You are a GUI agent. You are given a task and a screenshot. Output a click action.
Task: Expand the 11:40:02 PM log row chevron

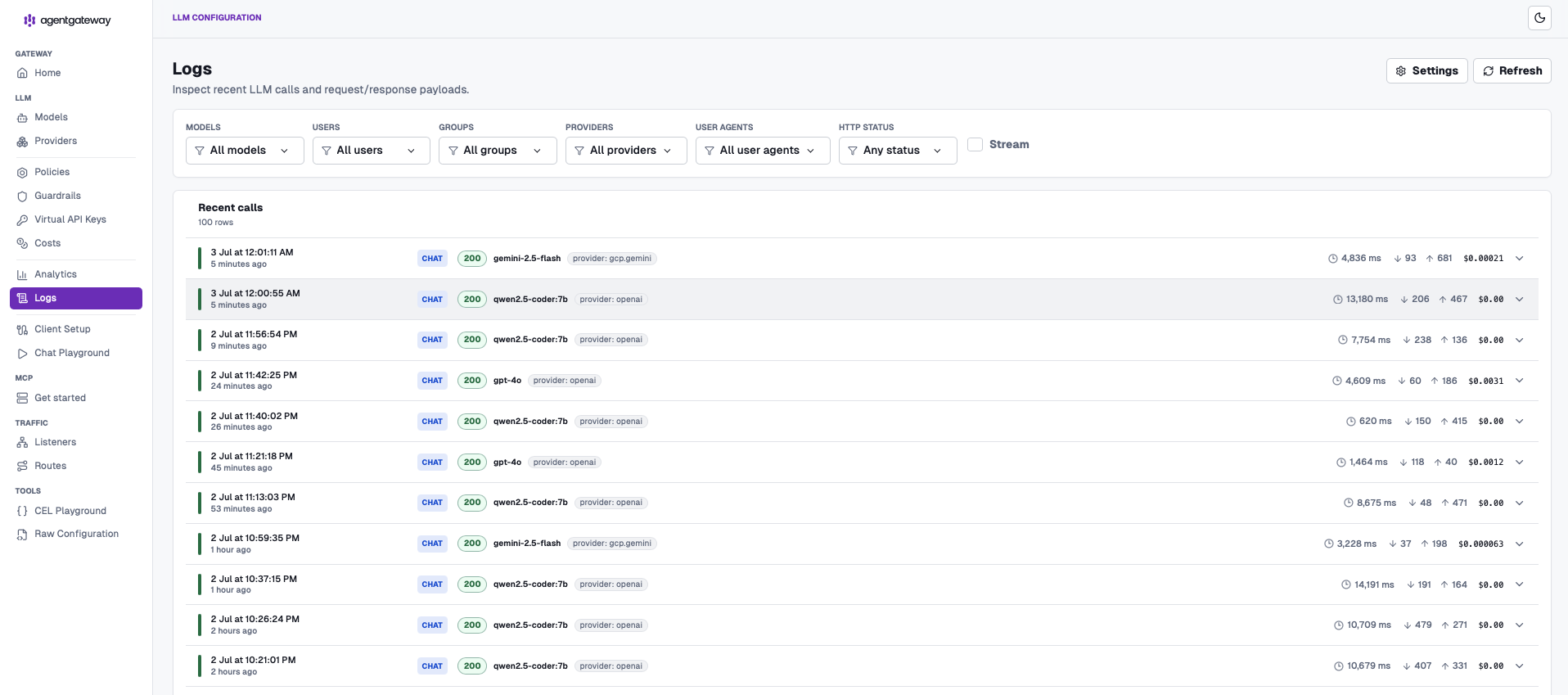point(1519,422)
